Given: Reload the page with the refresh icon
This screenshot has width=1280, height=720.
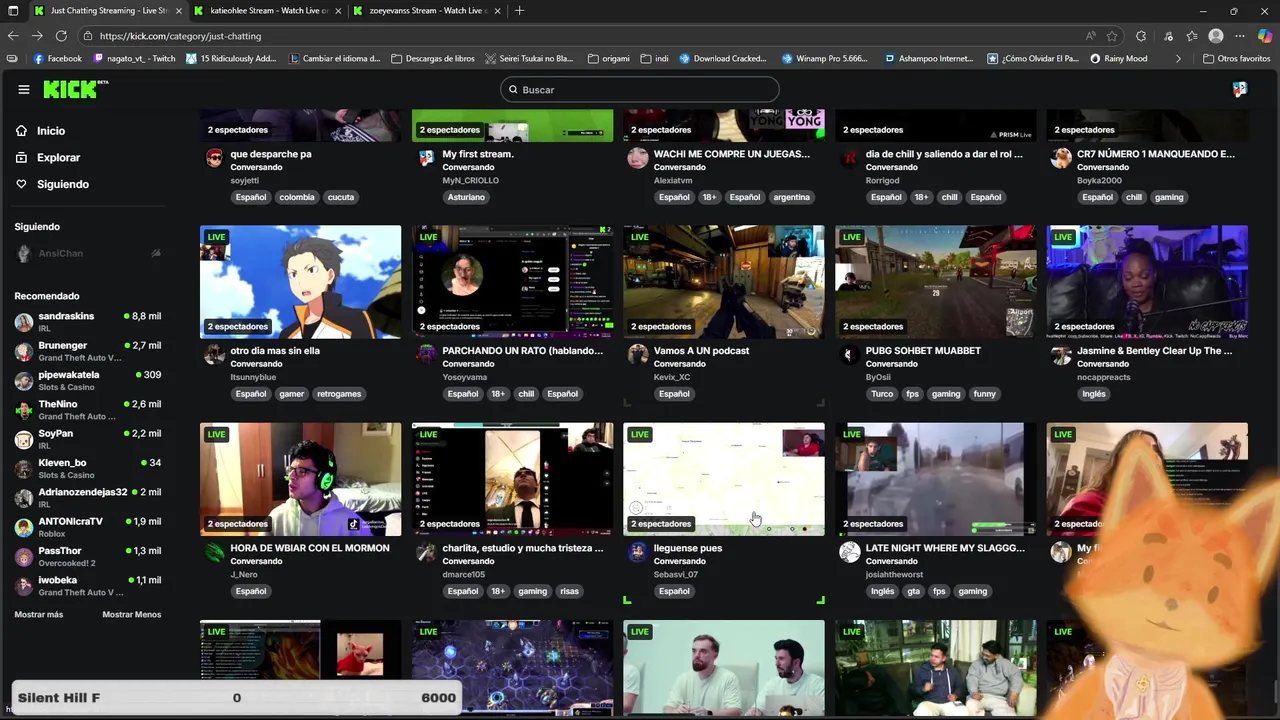Looking at the screenshot, I should (x=61, y=36).
